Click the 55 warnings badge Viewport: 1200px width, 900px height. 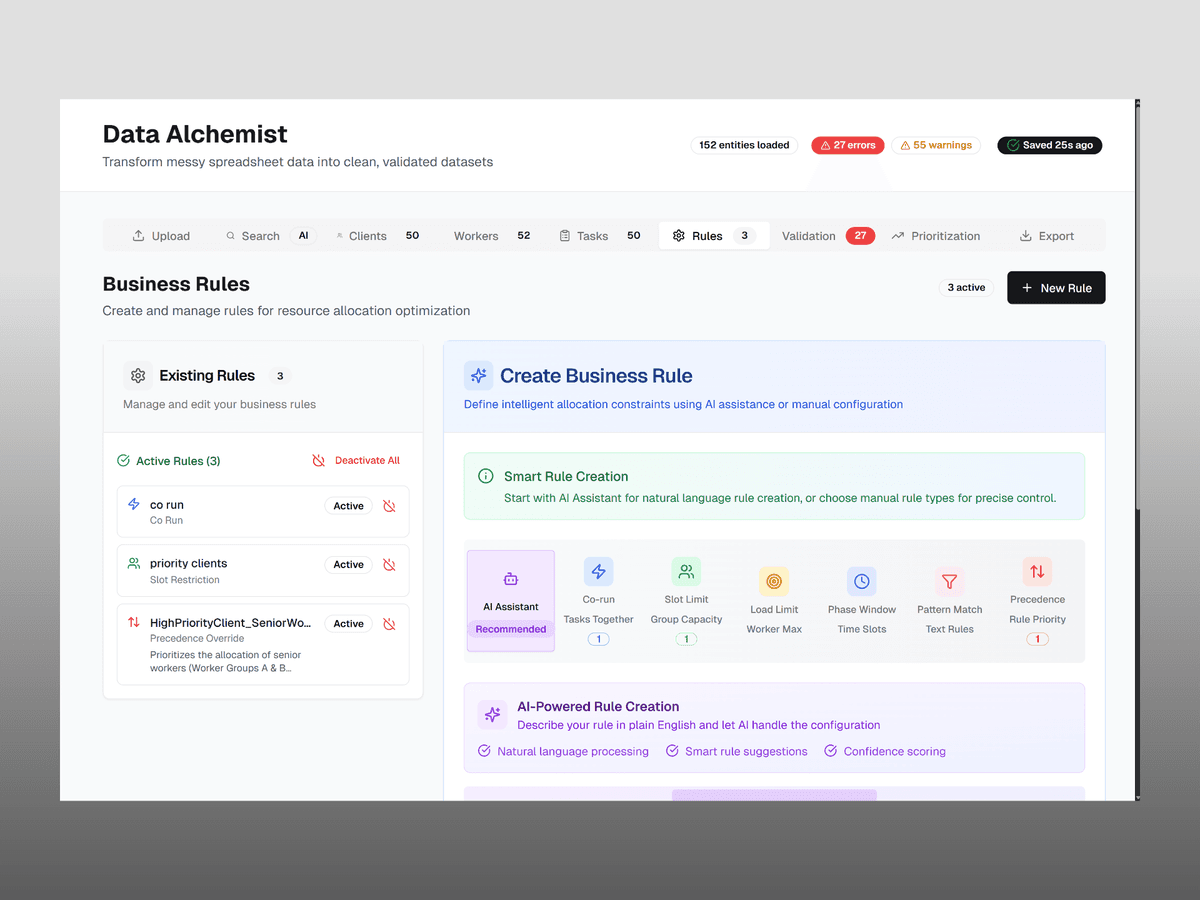coord(936,145)
